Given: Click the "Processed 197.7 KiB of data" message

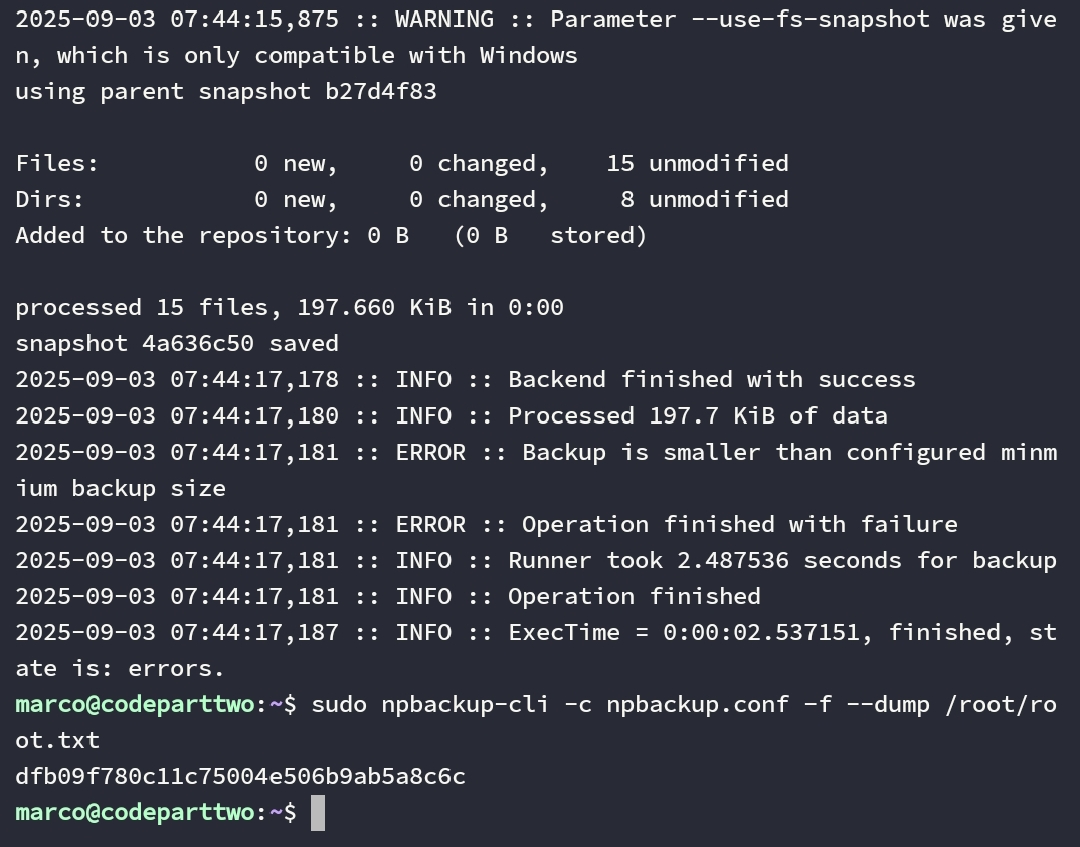Looking at the screenshot, I should (x=697, y=415).
